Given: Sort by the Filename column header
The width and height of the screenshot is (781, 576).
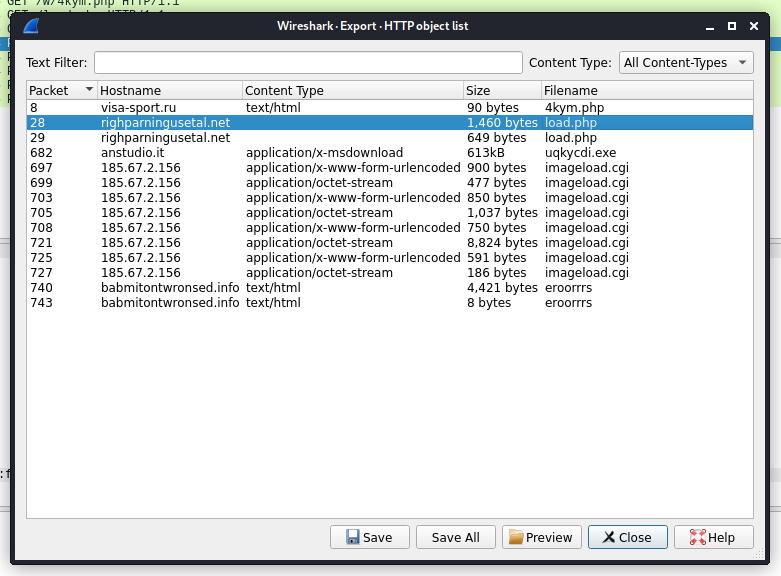Looking at the screenshot, I should tap(647, 90).
